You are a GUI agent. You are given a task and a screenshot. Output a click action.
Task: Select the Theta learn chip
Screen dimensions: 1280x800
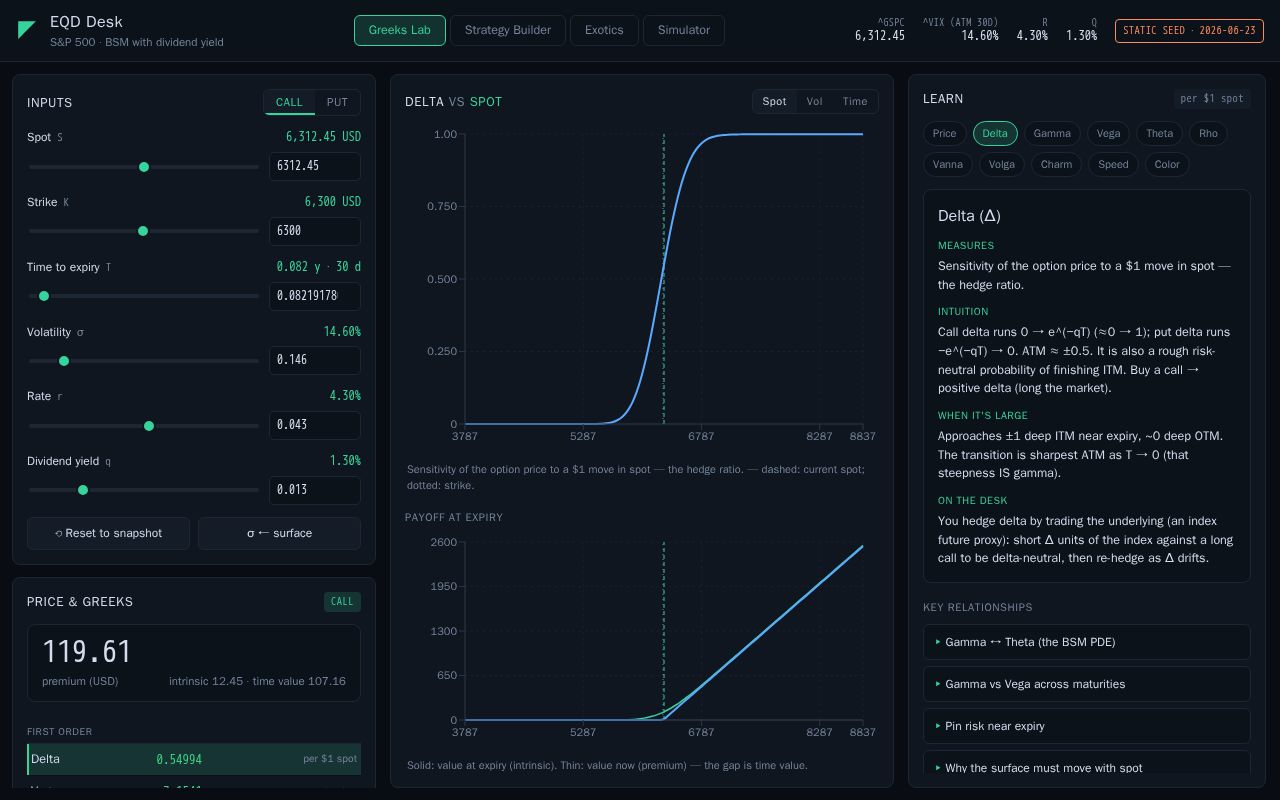[x=1160, y=133]
